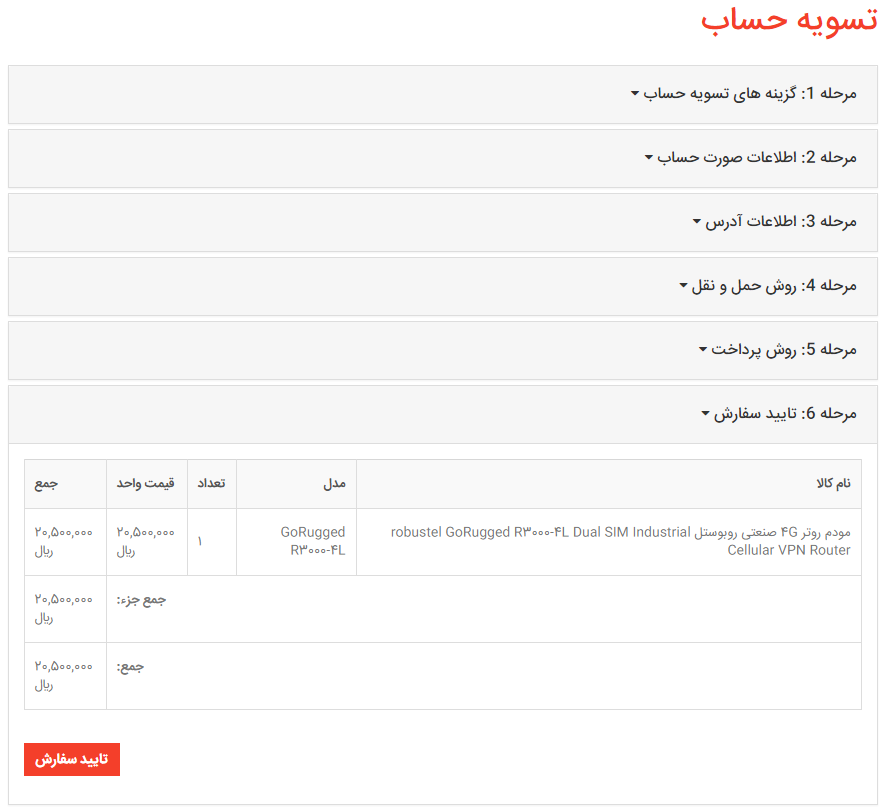Click the 'نام کالا' column header
Image resolution: width=883 pixels, height=809 pixels.
(832, 484)
